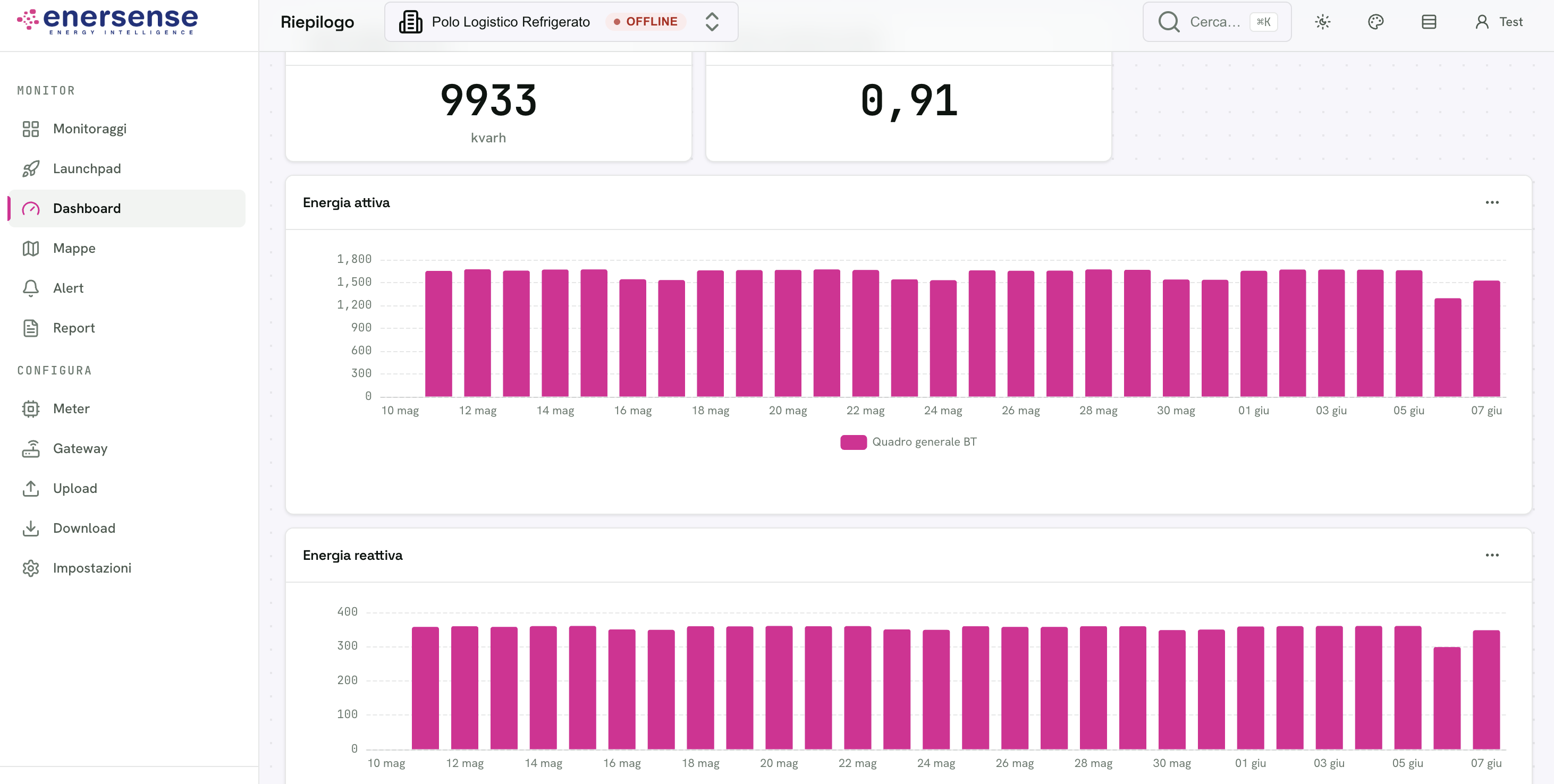Go to Upload page

[126, 489]
